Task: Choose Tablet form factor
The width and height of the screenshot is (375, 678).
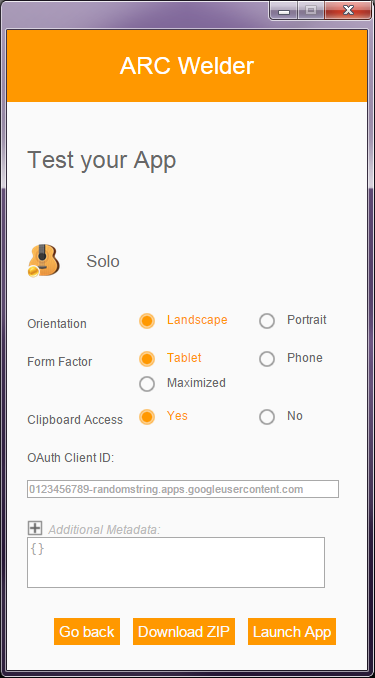Action: tap(147, 359)
